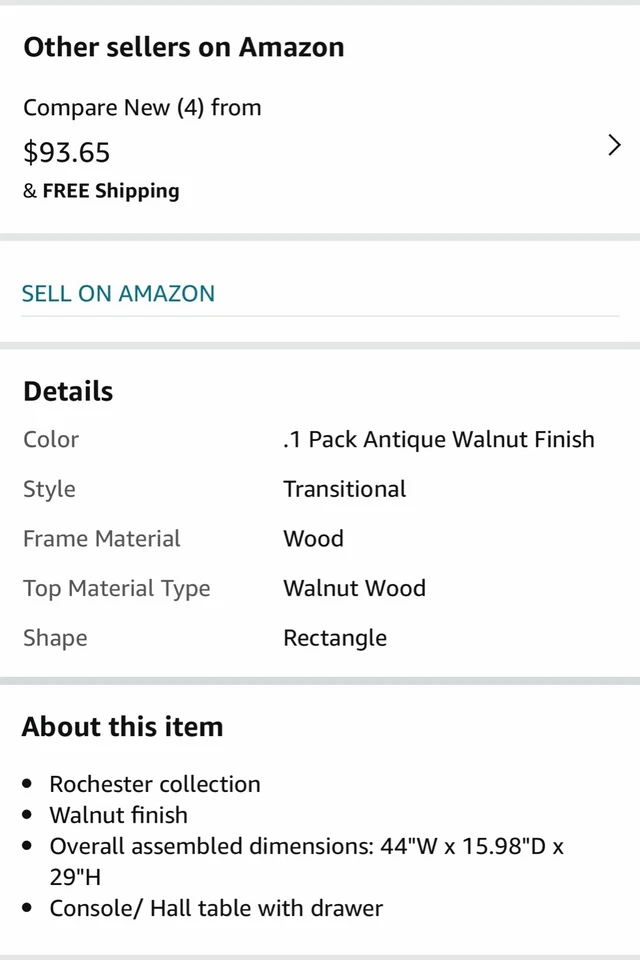The image size is (640, 960).
Task: Click the Rochester collection bullet
Action: [x=155, y=784]
